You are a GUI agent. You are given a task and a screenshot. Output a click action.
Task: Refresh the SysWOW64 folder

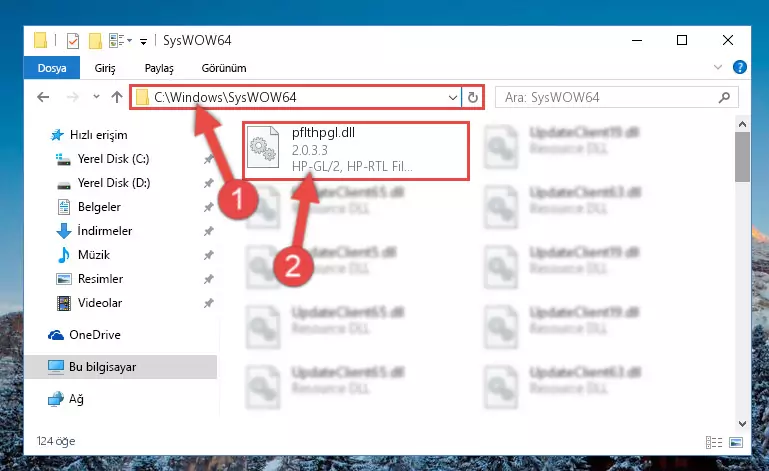point(473,98)
